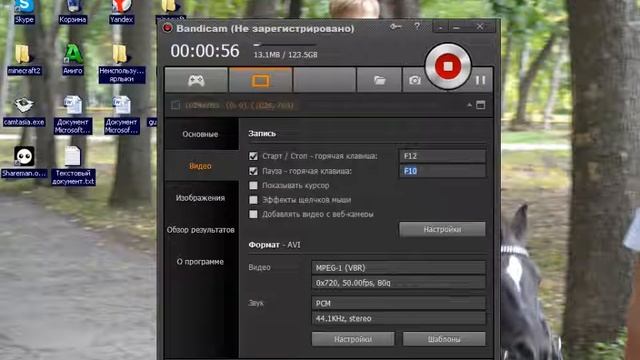This screenshot has height=360, width=640.
Task: Open the Обзор результатов tab
Action: coord(200,230)
